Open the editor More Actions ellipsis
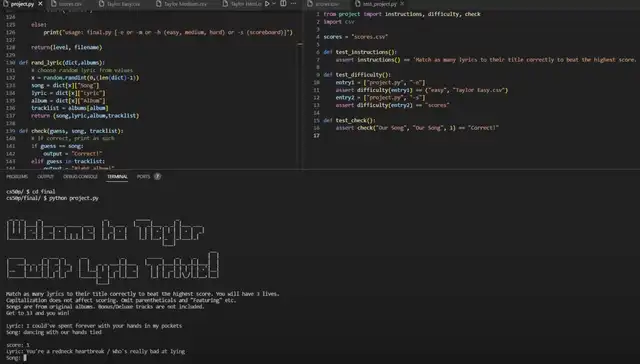640x364 pixels. coord(293,4)
